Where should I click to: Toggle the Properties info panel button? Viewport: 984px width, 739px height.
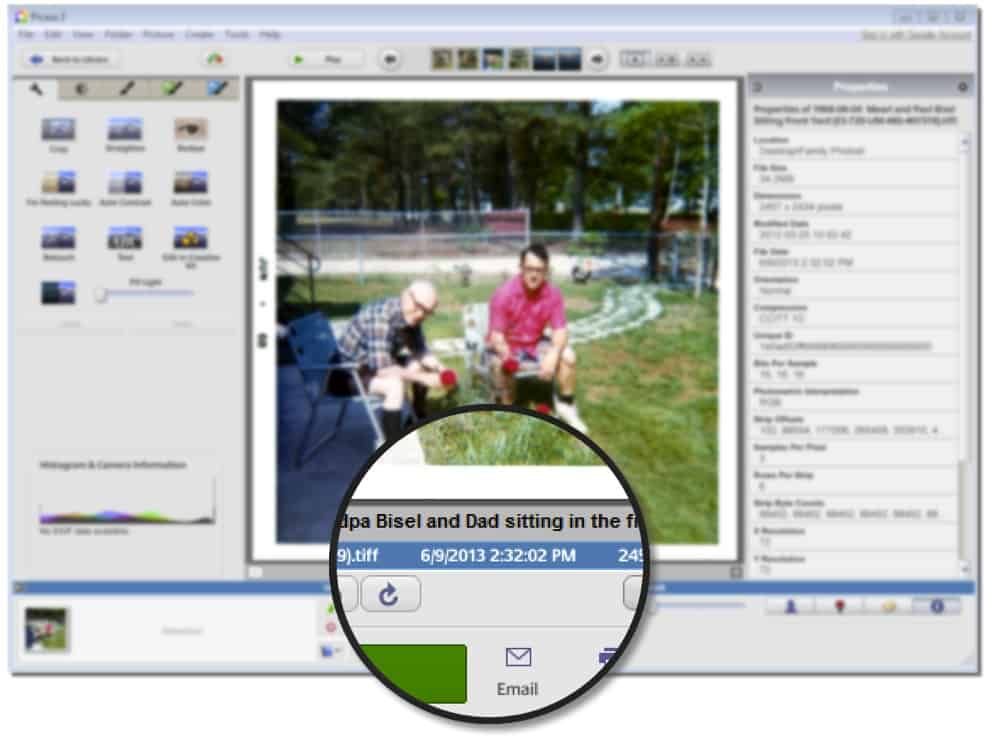click(x=936, y=607)
